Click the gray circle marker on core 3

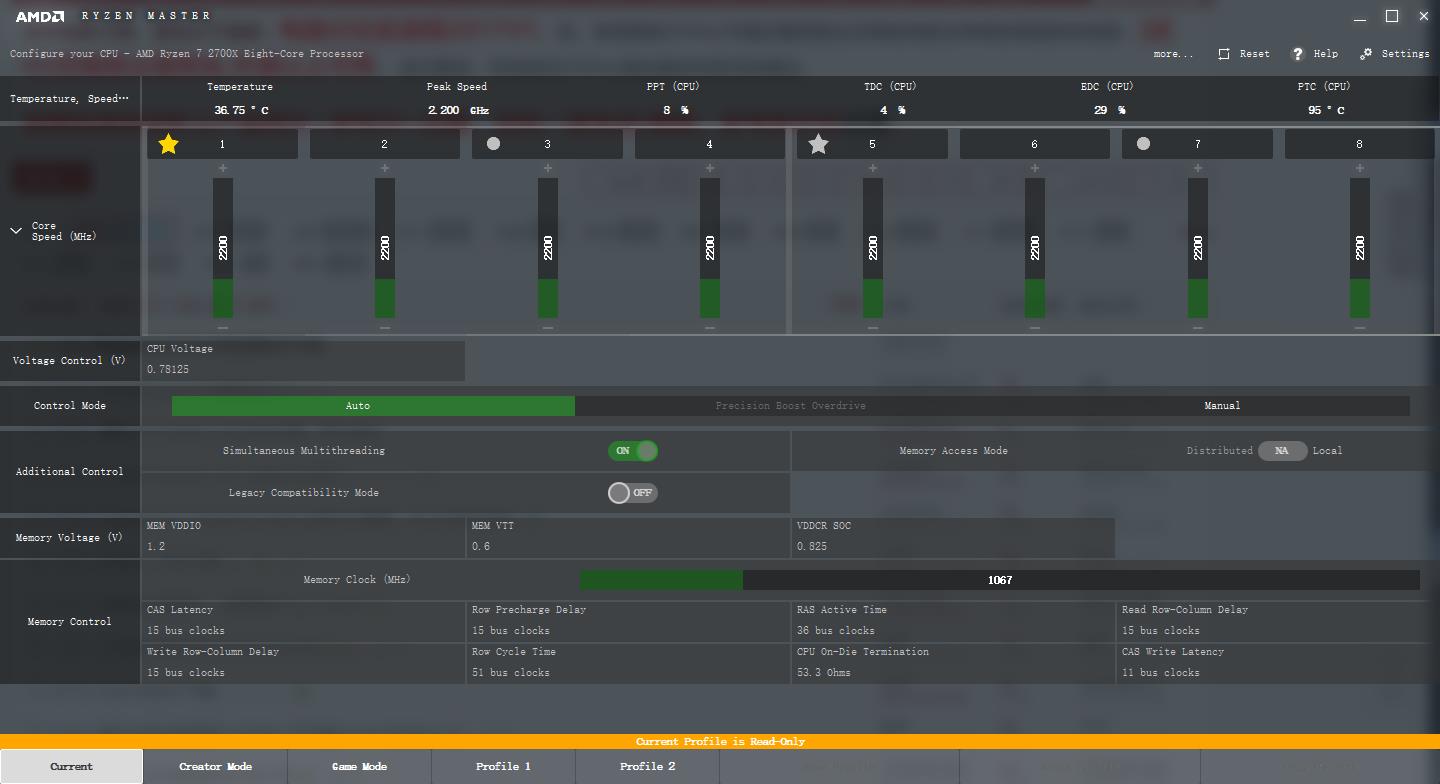493,143
